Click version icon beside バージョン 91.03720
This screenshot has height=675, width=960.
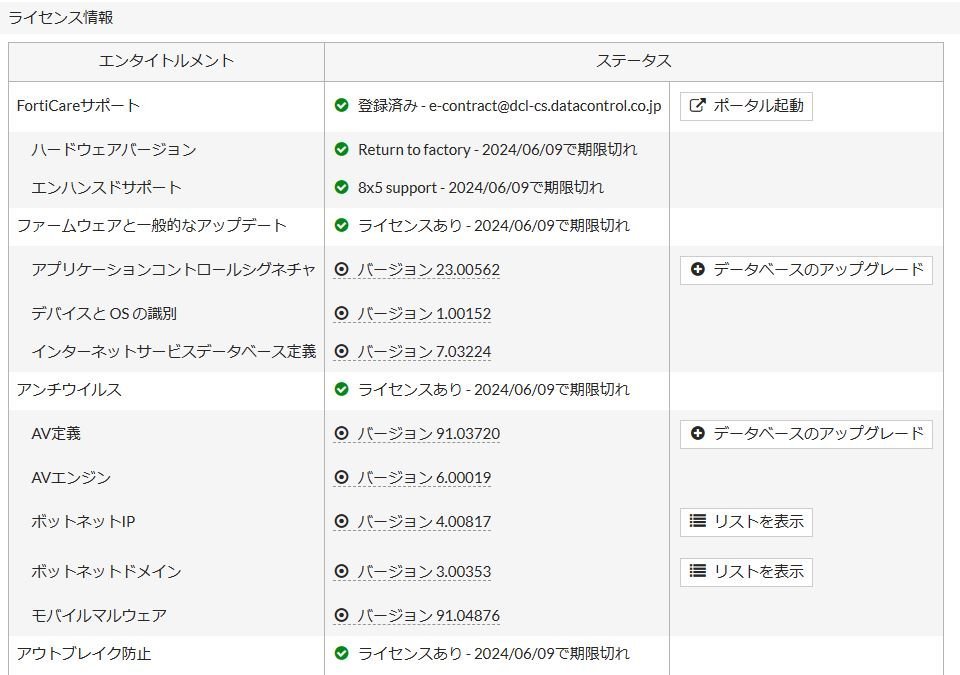(x=341, y=433)
